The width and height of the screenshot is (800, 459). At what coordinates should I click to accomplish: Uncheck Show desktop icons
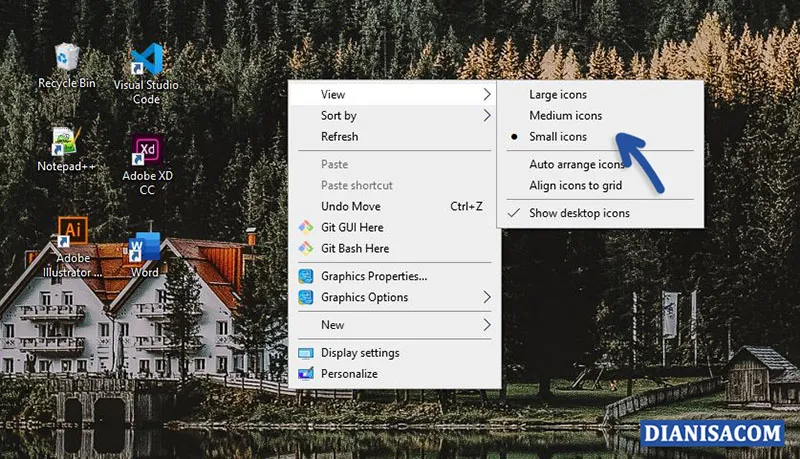[579, 213]
